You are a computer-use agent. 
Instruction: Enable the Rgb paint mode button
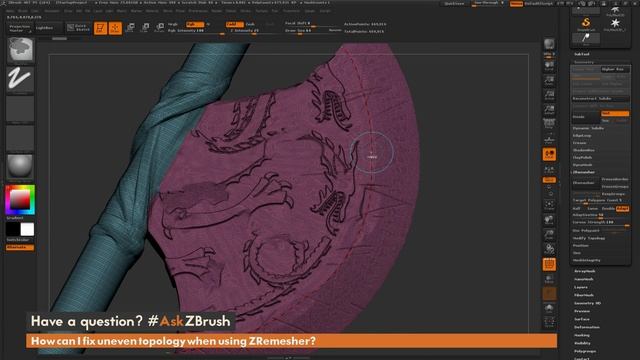(195, 24)
